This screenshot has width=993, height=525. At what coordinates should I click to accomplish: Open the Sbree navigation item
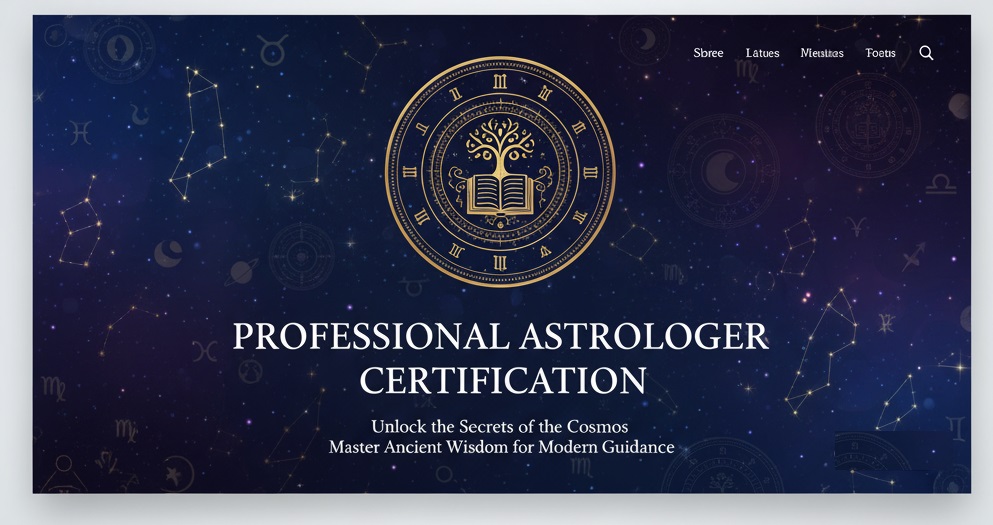(x=708, y=53)
